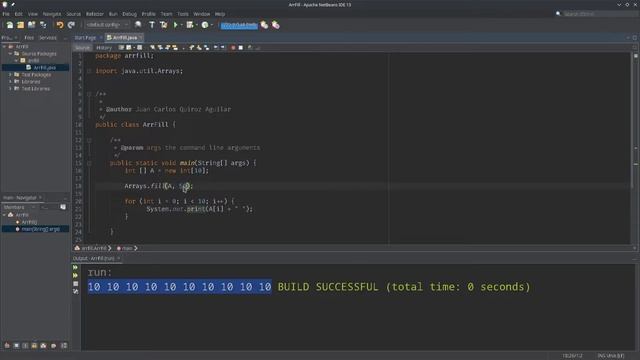This screenshot has width=640, height=360.
Task: Toggle the first Navigator filter icon at the bottom
Action: [7, 346]
